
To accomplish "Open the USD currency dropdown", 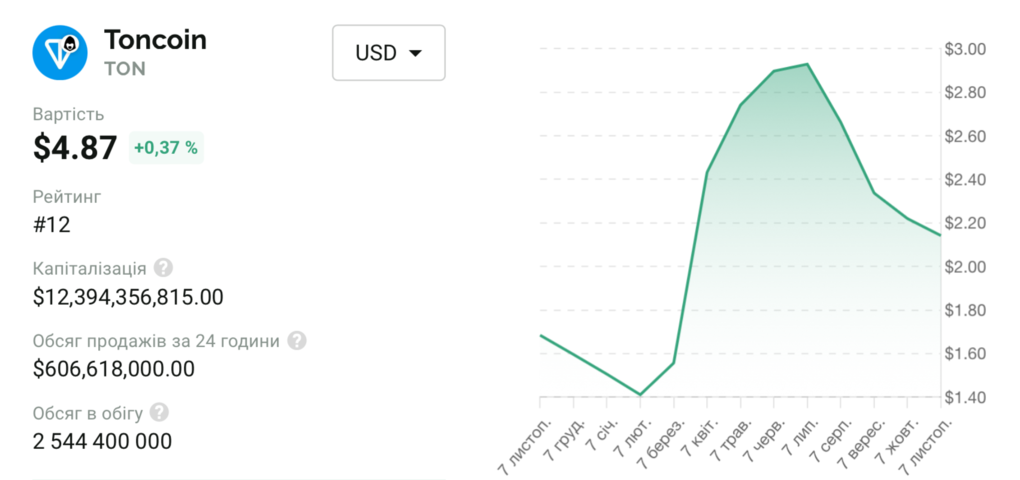I will tap(388, 53).
